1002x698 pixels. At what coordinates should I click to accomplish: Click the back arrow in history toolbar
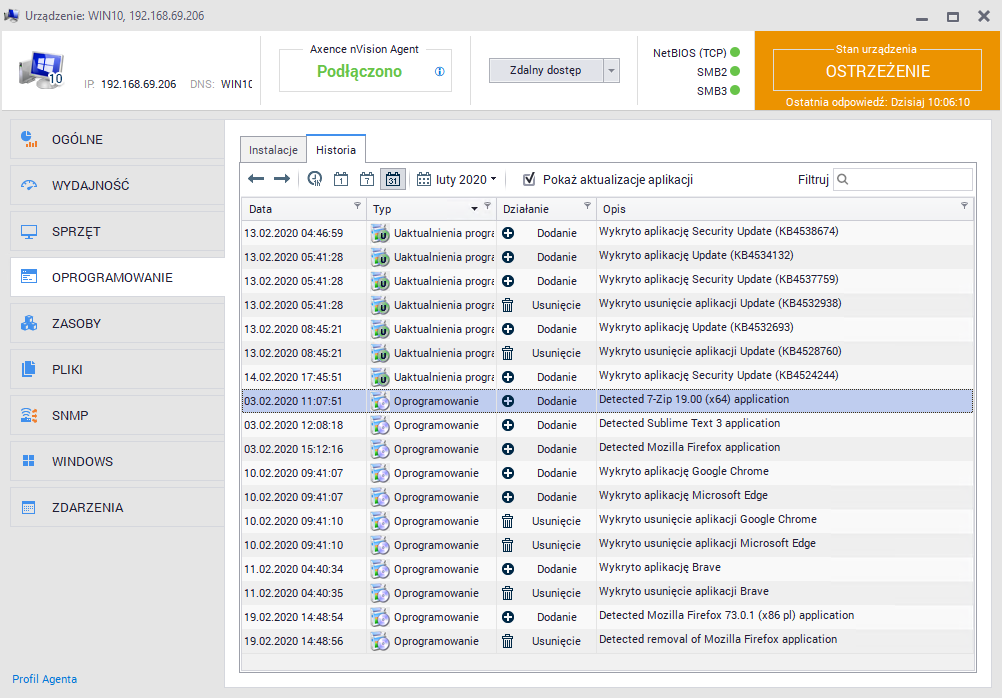coord(256,179)
